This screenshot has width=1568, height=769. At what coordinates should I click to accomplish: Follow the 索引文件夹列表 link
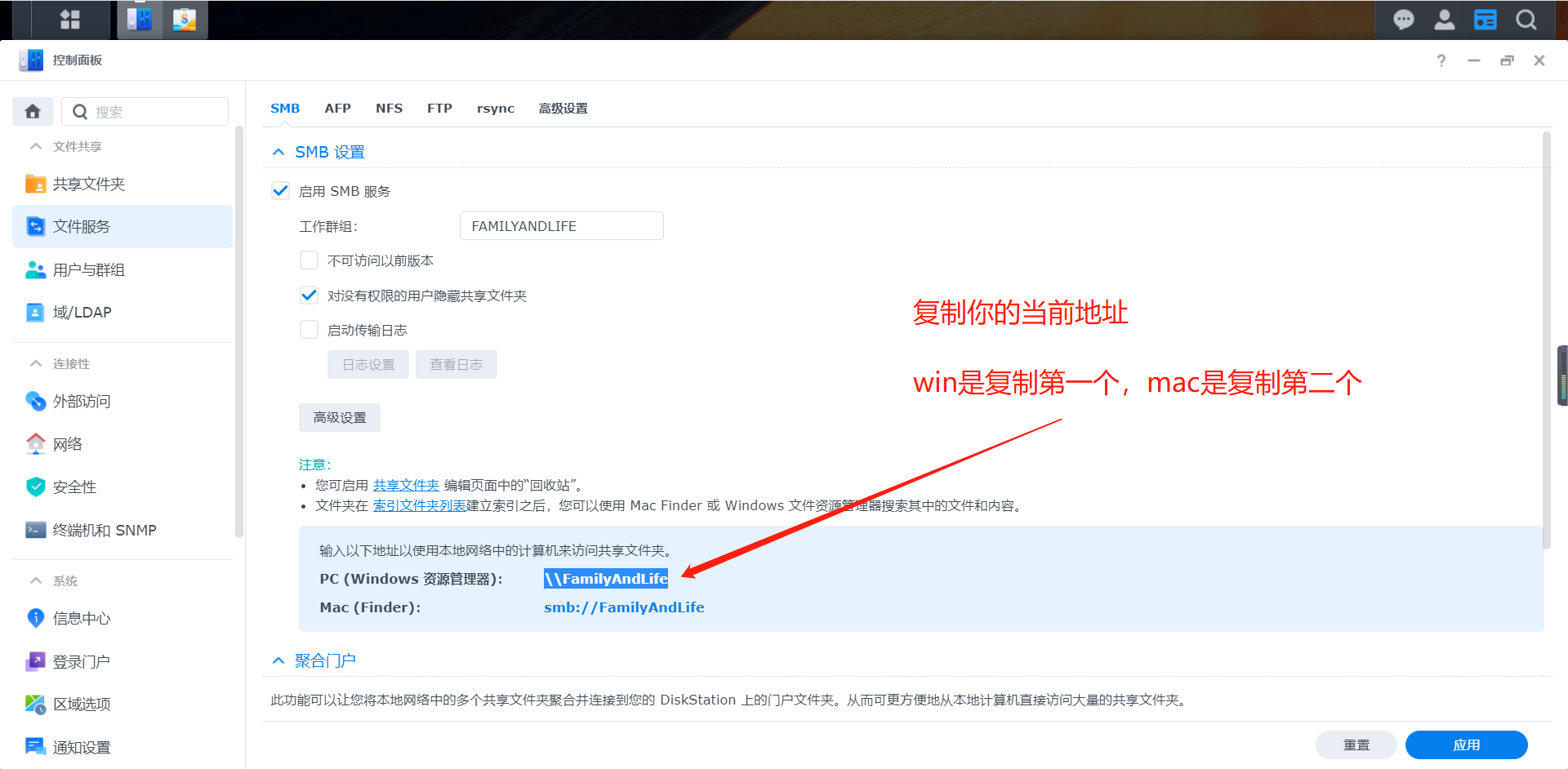point(419,505)
